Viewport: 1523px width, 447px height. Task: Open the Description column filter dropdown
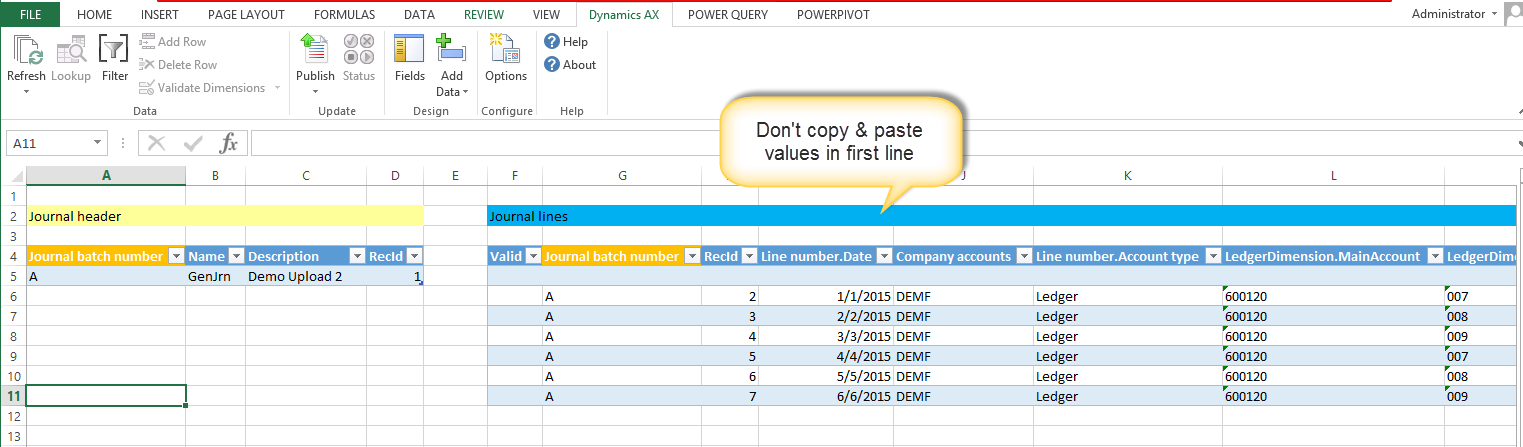tap(356, 257)
